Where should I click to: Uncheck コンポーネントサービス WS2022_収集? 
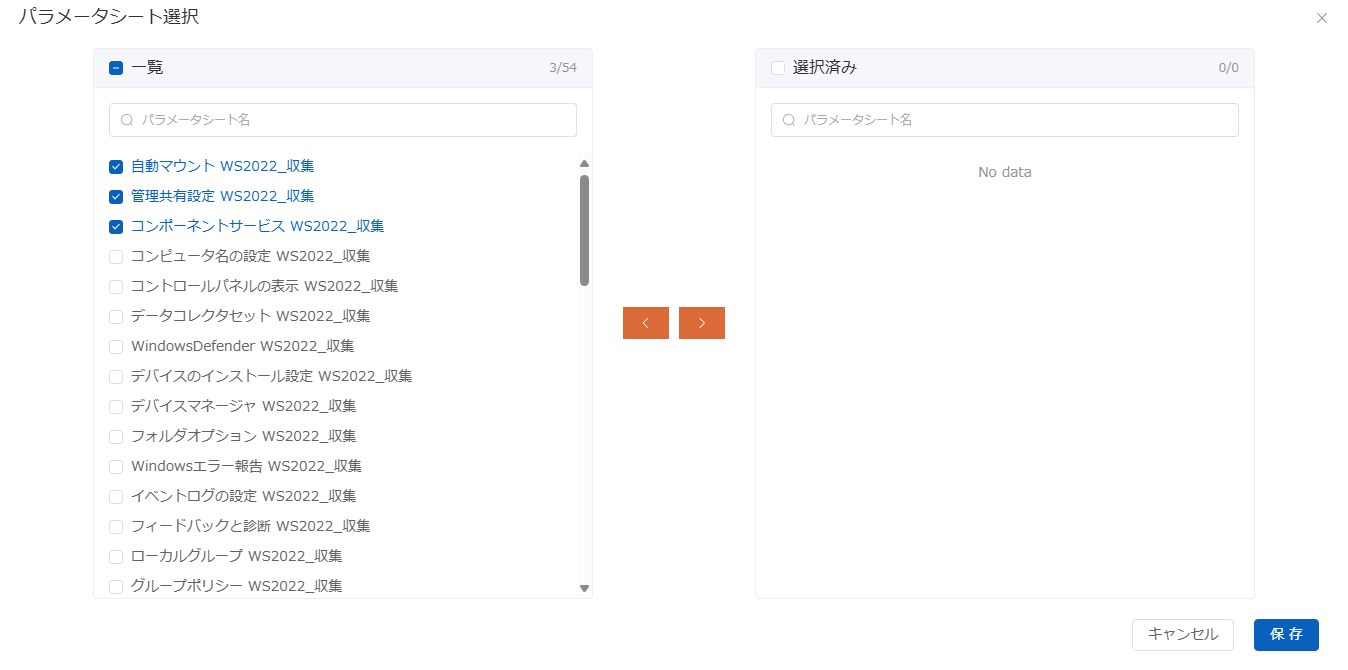[x=116, y=227]
